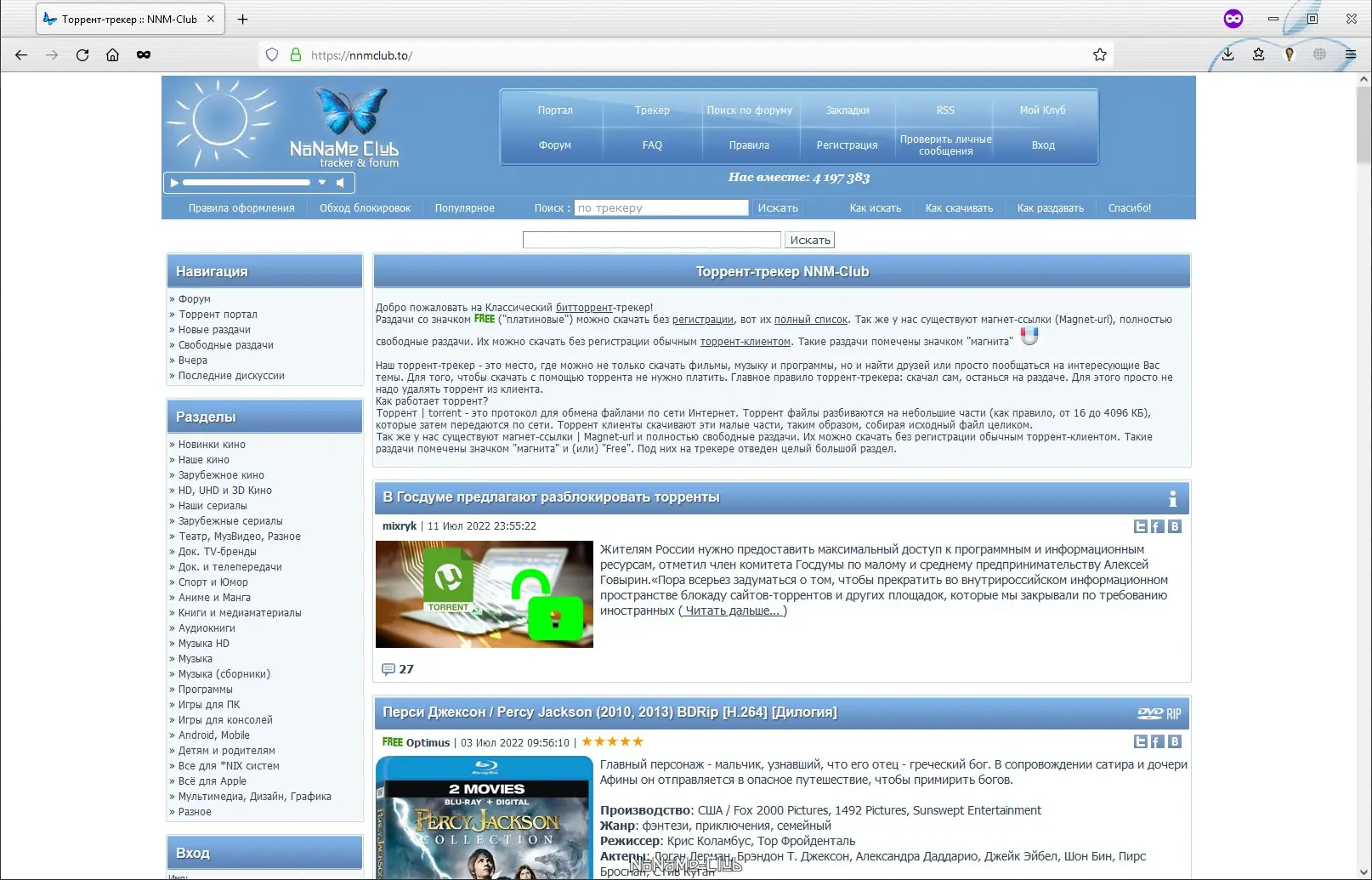Click the magnet icon in the welcome text
Screen dimensions: 1372x880
tap(1029, 337)
